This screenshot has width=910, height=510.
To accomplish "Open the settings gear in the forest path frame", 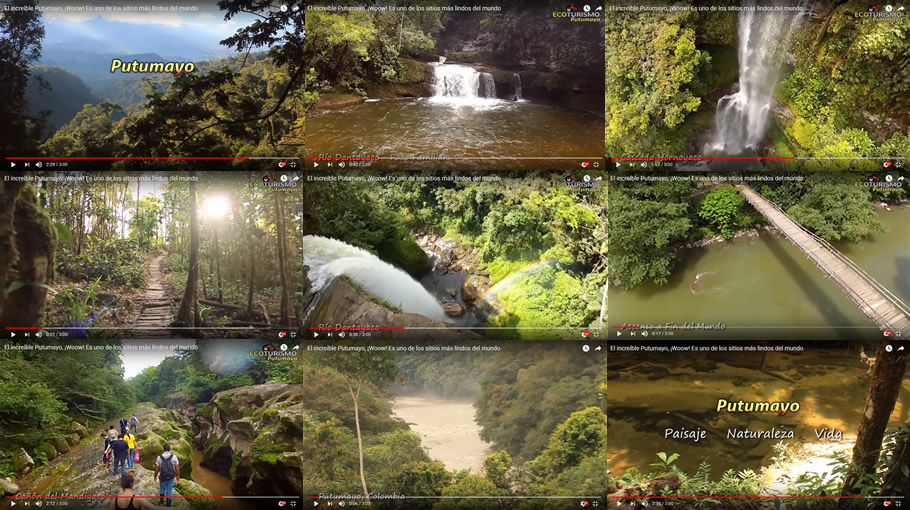I will 282,334.
